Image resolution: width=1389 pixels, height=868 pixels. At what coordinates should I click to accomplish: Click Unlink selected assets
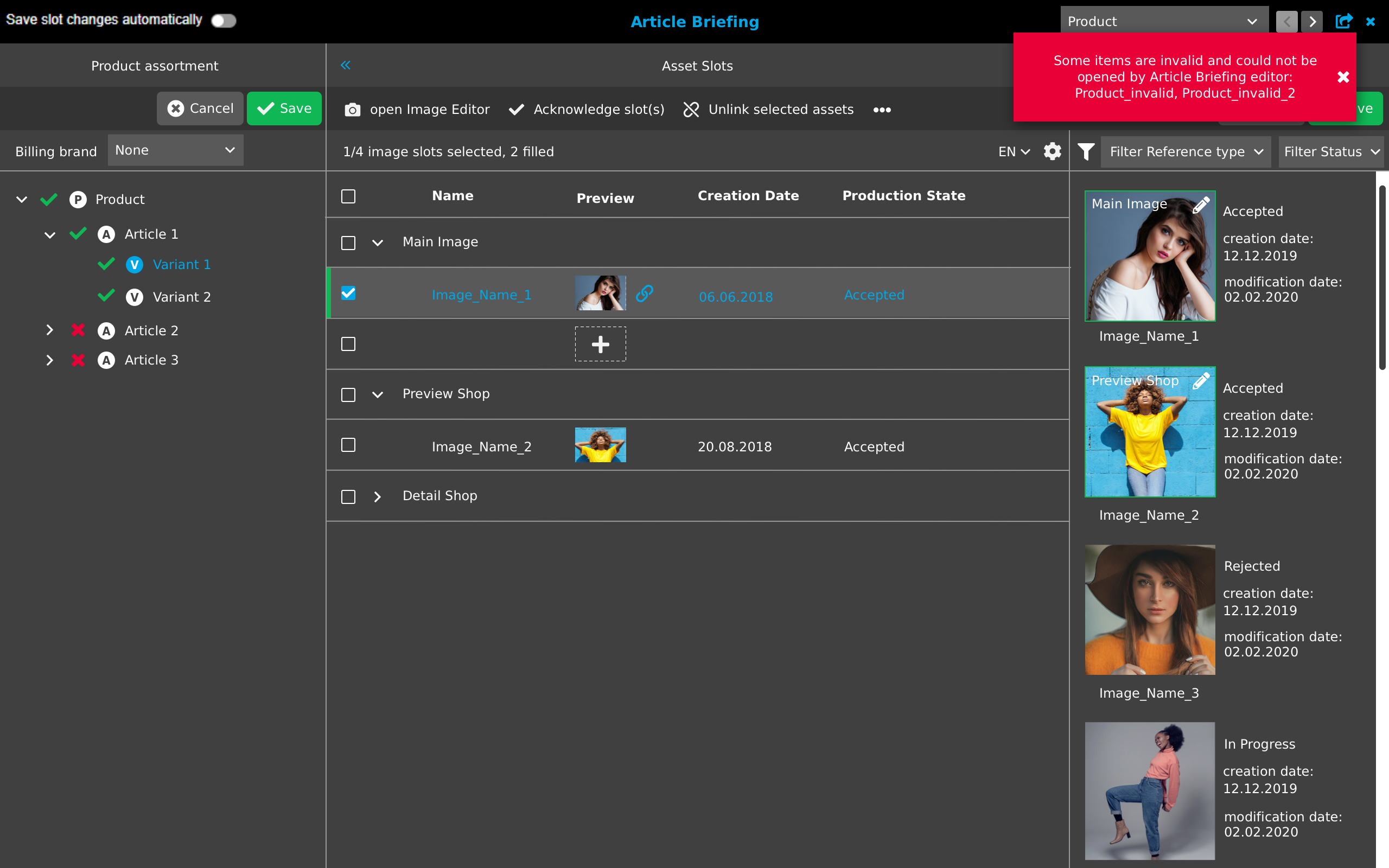768,109
